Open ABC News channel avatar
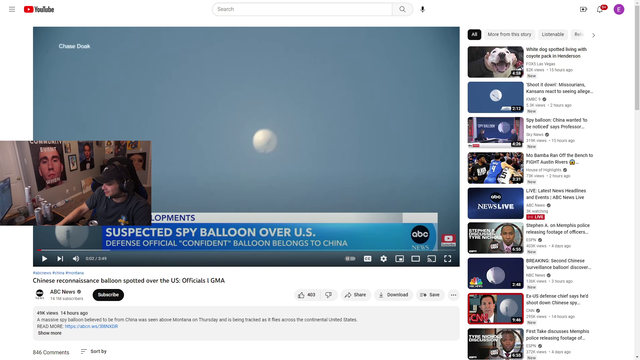 pos(40,294)
